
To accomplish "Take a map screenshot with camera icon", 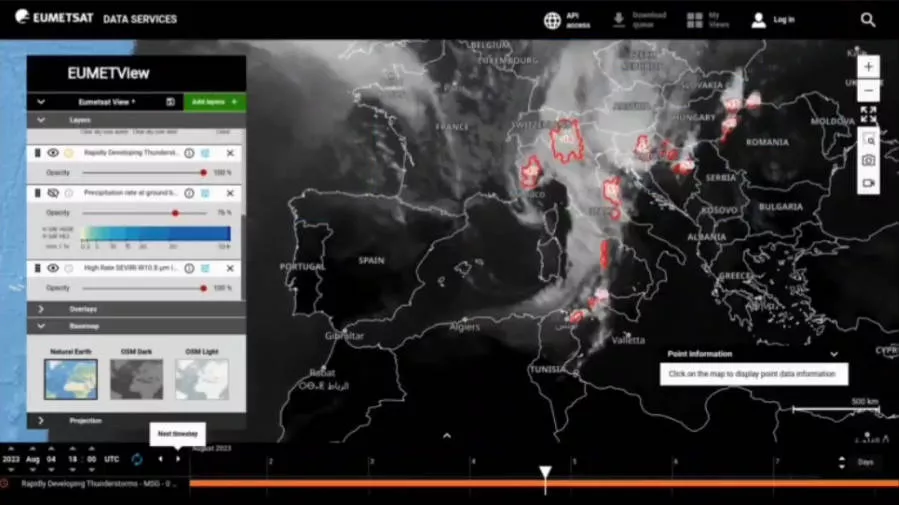I will (x=868, y=161).
